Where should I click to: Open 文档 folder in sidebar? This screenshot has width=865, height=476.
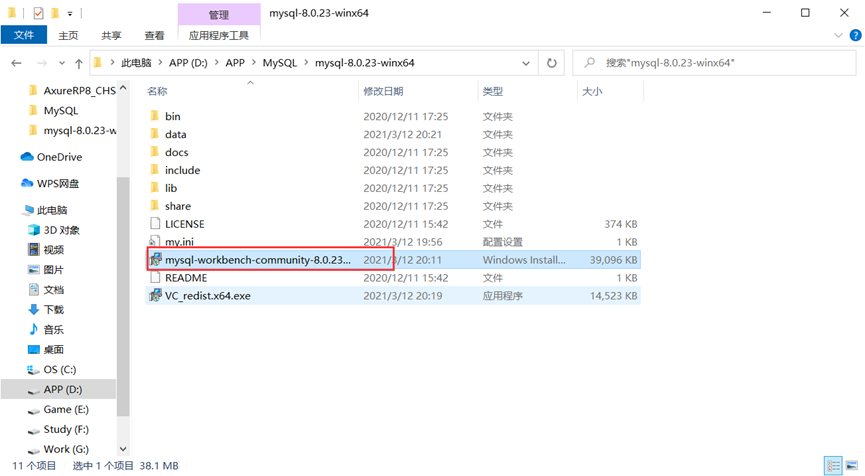(x=46, y=290)
